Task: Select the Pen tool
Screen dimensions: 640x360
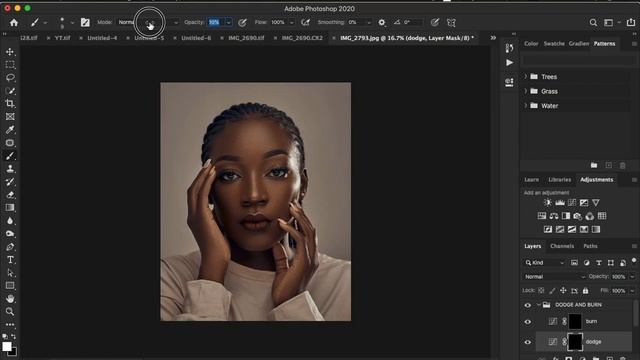Action: [x=10, y=247]
